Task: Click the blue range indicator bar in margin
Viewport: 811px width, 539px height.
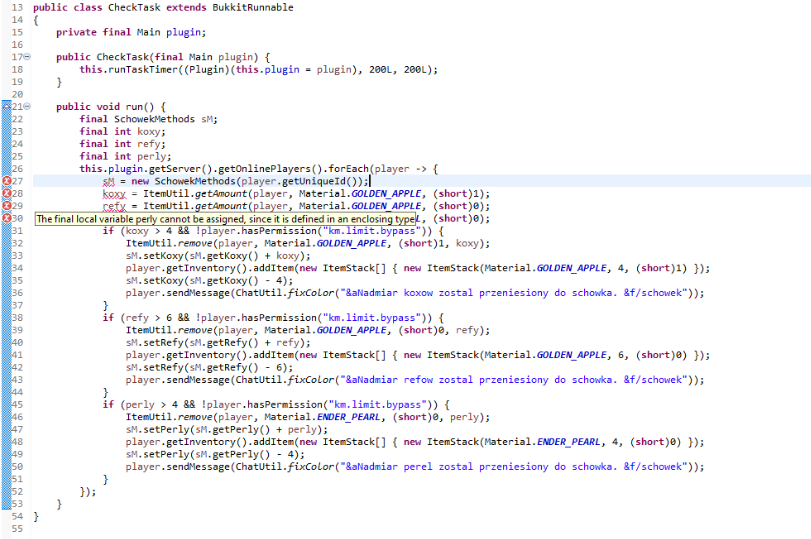Action: (6, 305)
